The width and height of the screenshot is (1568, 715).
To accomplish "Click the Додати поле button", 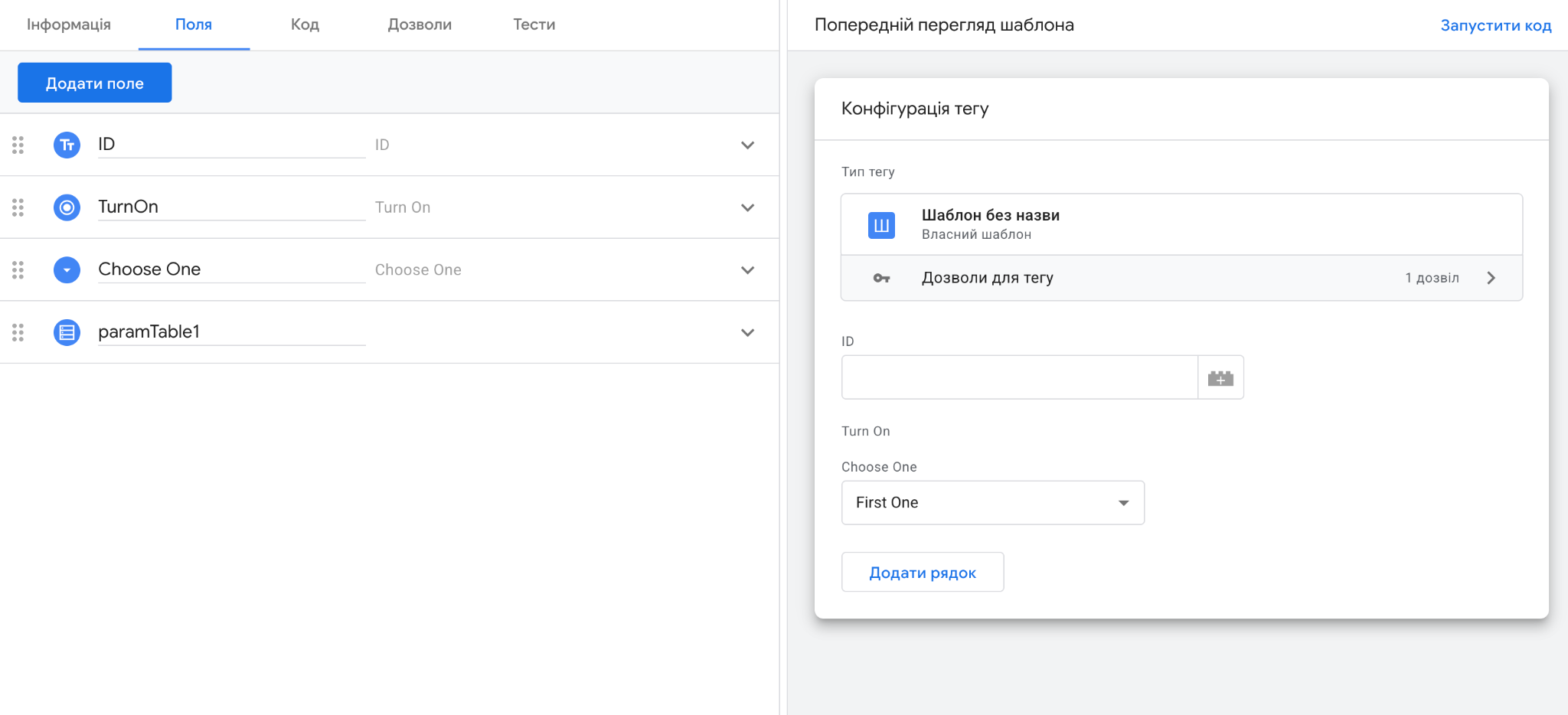I will (x=94, y=82).
